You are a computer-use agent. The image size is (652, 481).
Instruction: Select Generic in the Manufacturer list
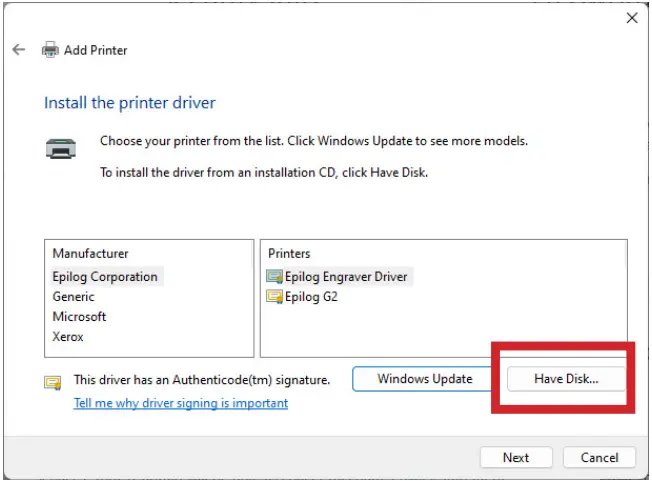[74, 296]
